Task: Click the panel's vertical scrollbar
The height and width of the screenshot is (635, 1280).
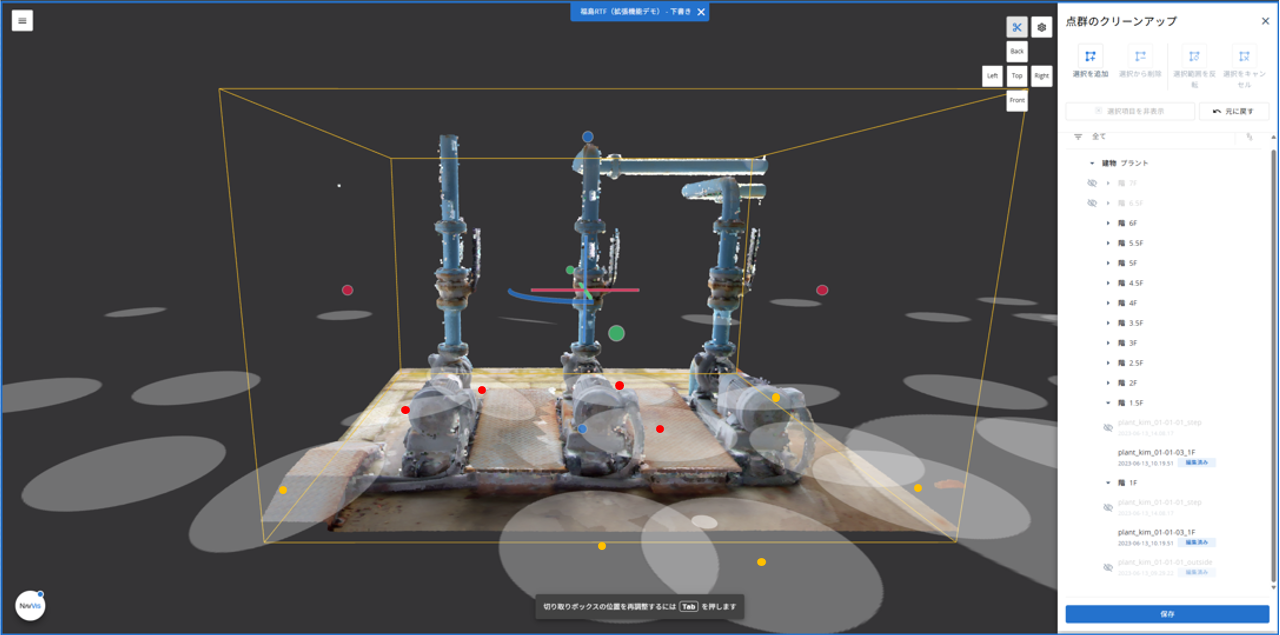Action: click(1273, 365)
